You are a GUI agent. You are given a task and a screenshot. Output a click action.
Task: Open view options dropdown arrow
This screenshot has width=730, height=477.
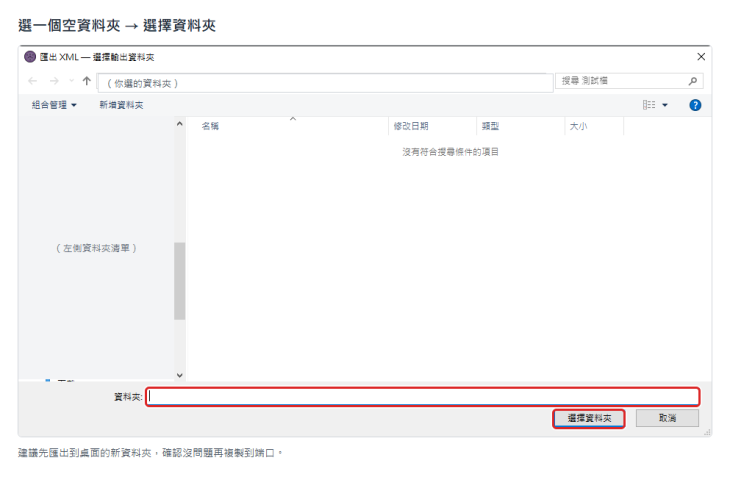(665, 105)
